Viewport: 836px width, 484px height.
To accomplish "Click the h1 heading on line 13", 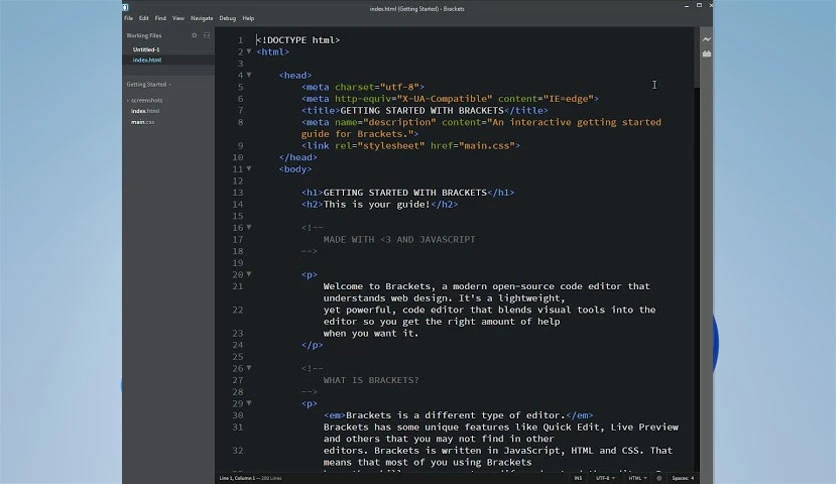I will pyautogui.click(x=408, y=192).
